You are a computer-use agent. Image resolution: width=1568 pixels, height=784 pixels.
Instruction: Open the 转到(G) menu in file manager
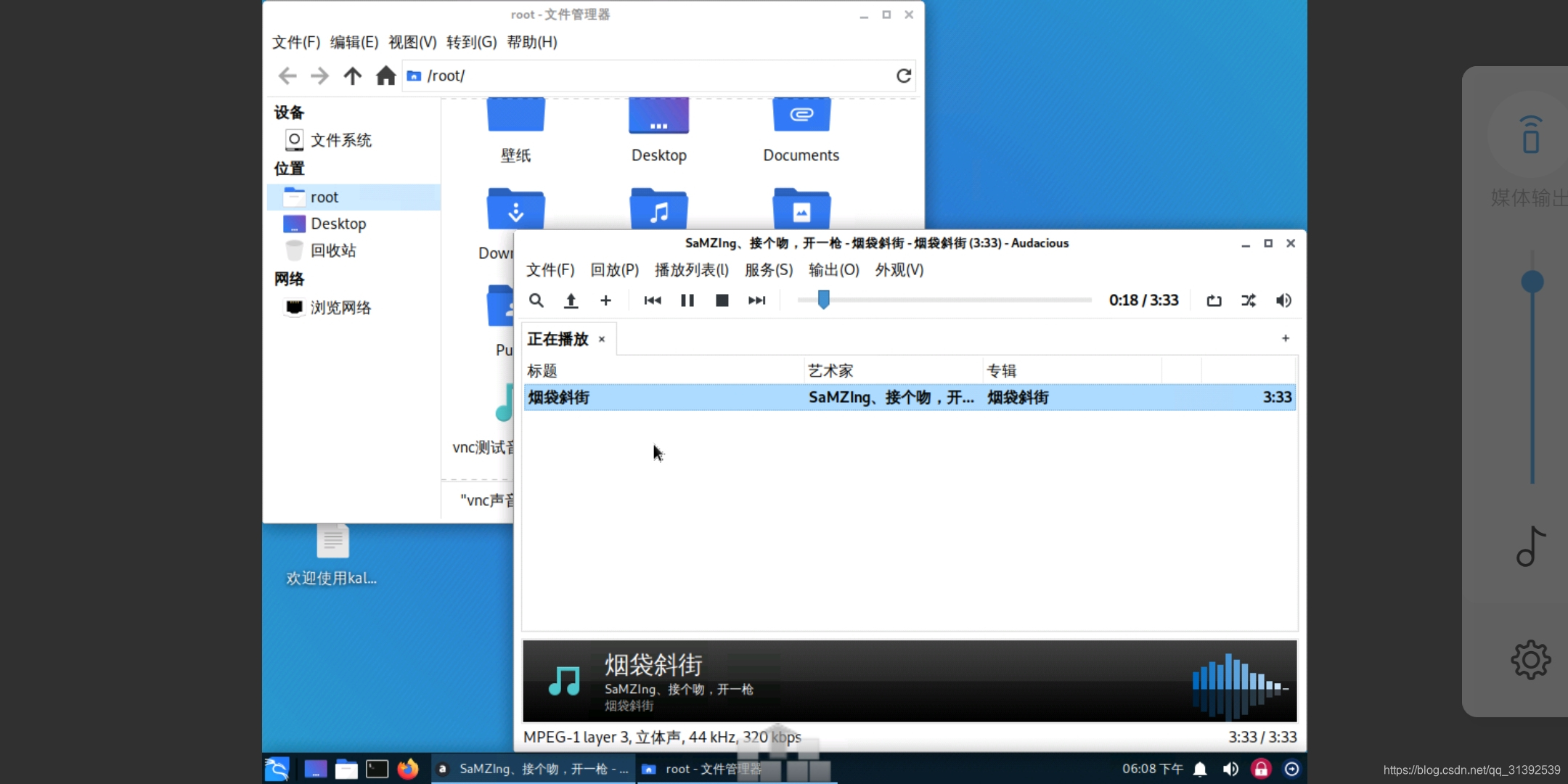(x=472, y=42)
